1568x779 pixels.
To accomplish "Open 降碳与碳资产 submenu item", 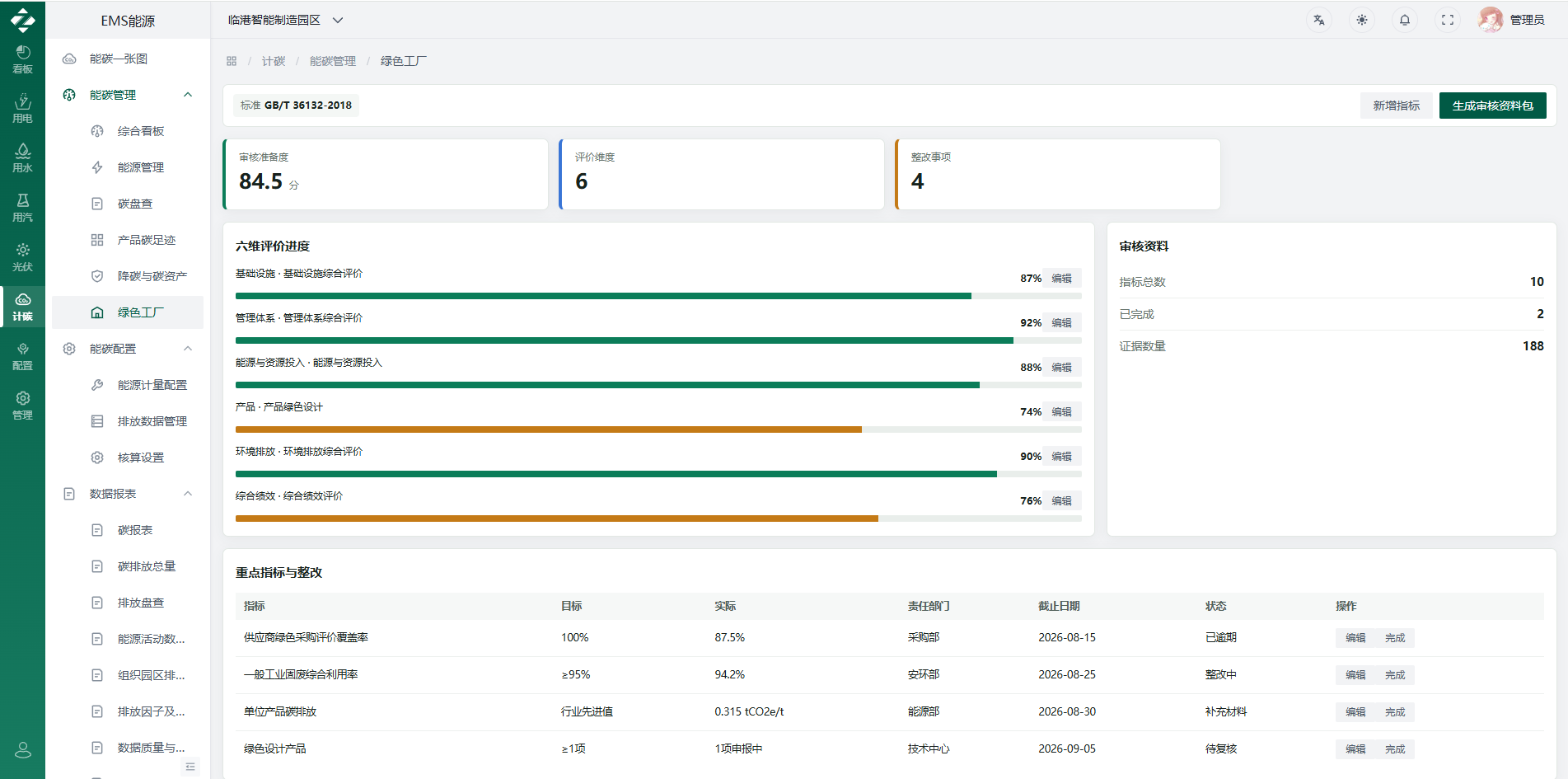I will click(x=128, y=276).
